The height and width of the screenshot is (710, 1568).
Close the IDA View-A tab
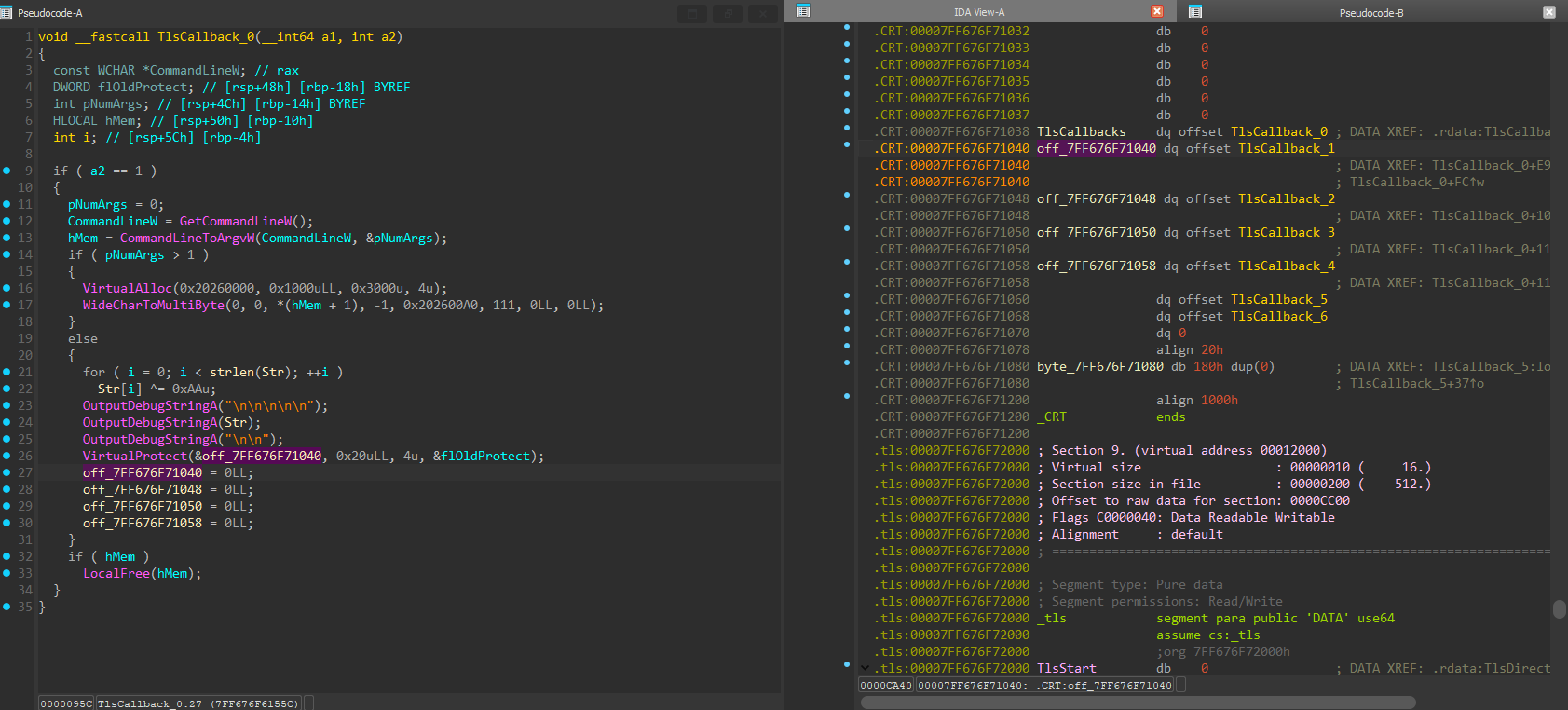[x=1157, y=11]
